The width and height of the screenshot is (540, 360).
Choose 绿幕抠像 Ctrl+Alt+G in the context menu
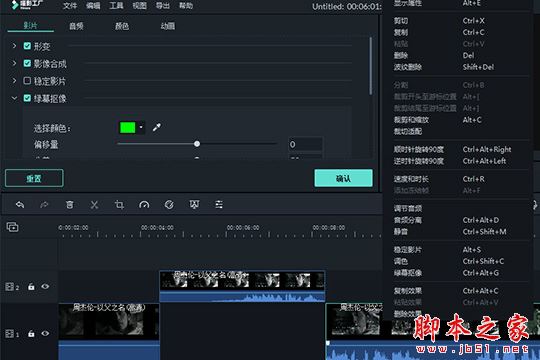pos(461,273)
